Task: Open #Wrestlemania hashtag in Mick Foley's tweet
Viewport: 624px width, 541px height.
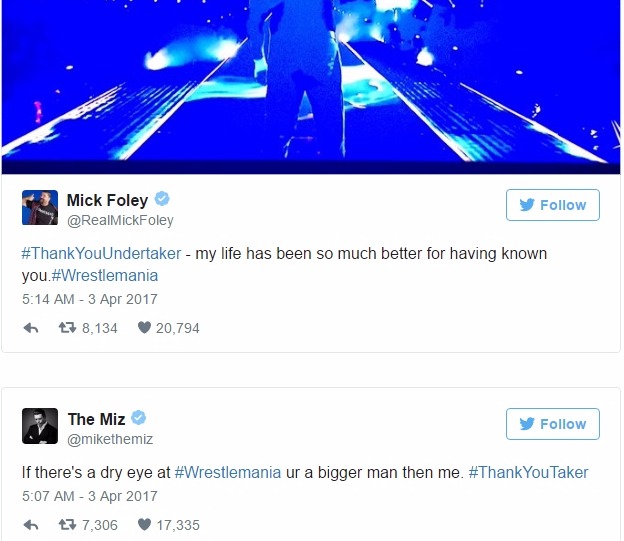Action: pyautogui.click(x=105, y=275)
